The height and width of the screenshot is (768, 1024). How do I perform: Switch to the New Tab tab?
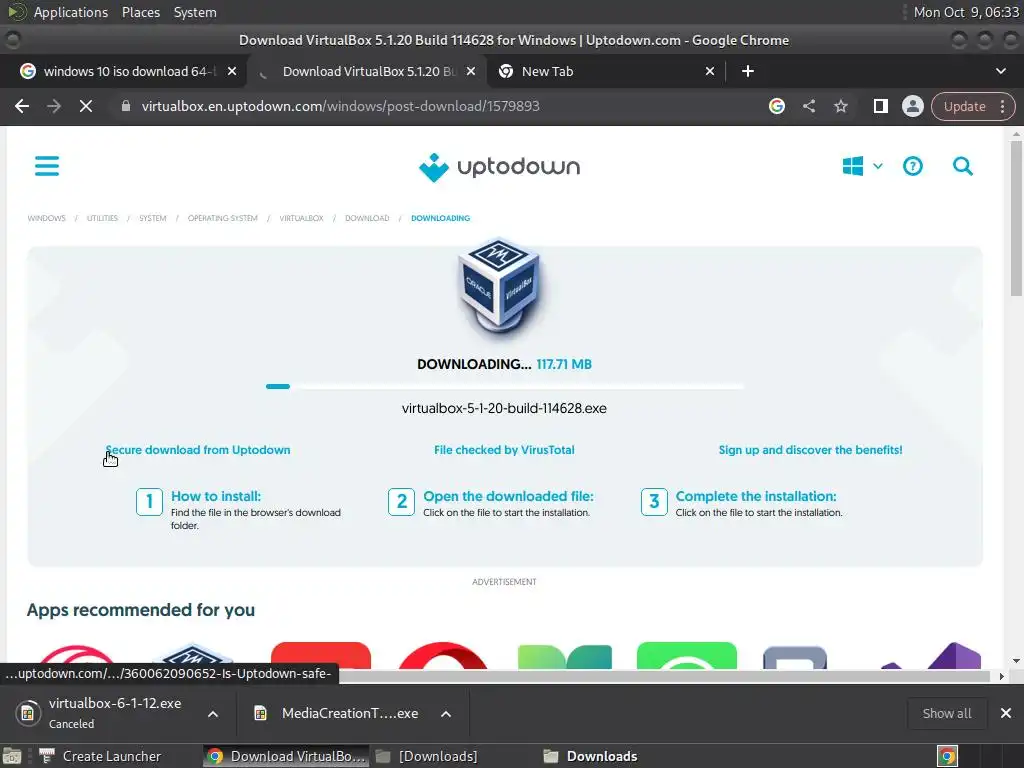[x=604, y=71]
